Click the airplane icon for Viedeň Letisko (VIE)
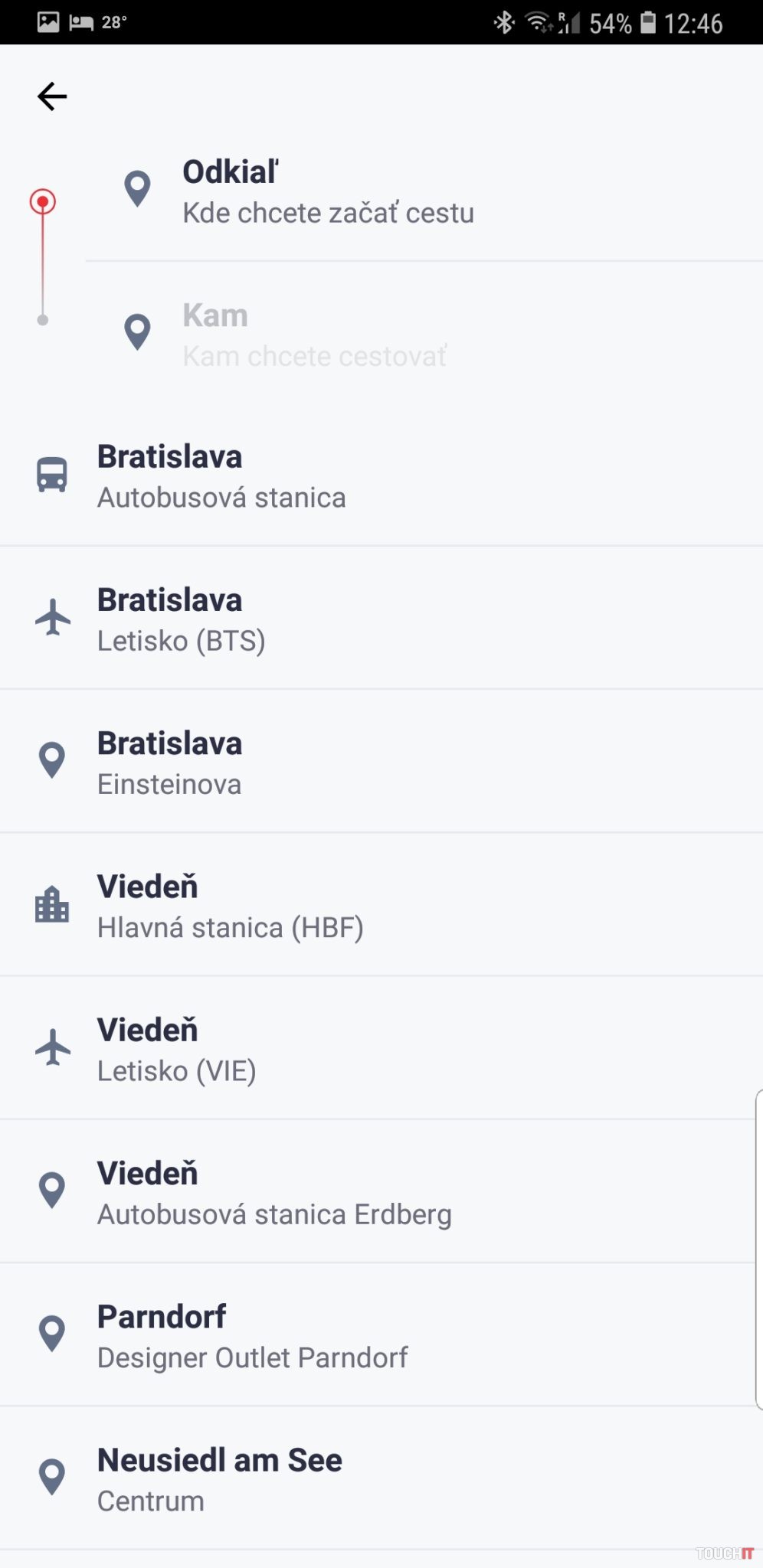 pos(53,1047)
